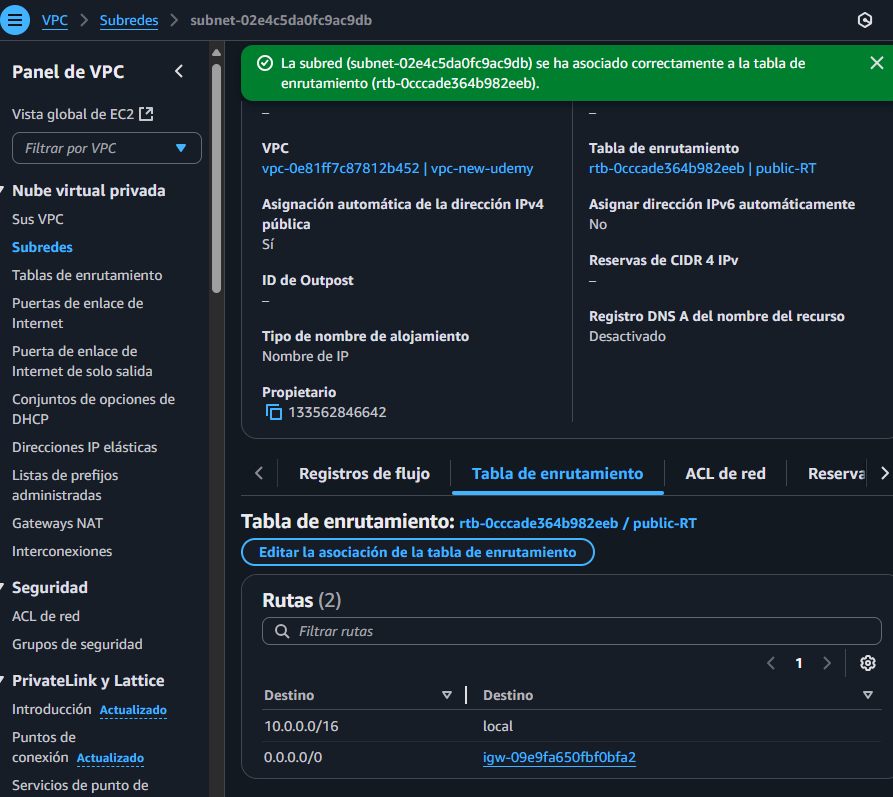Open the igw-09e9fa650fbf0bfa2 gateway link
893x797 pixels.
point(559,757)
